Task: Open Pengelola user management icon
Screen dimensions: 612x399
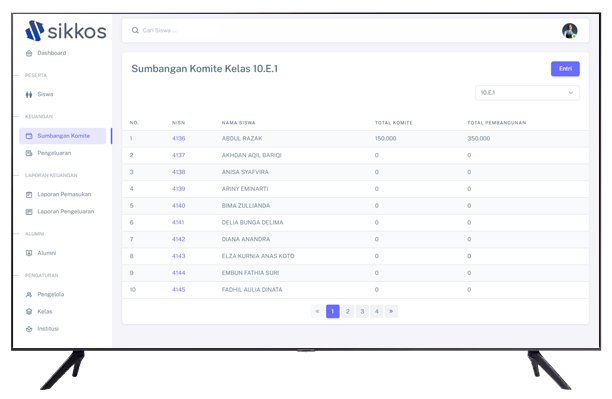Action: pyautogui.click(x=29, y=294)
